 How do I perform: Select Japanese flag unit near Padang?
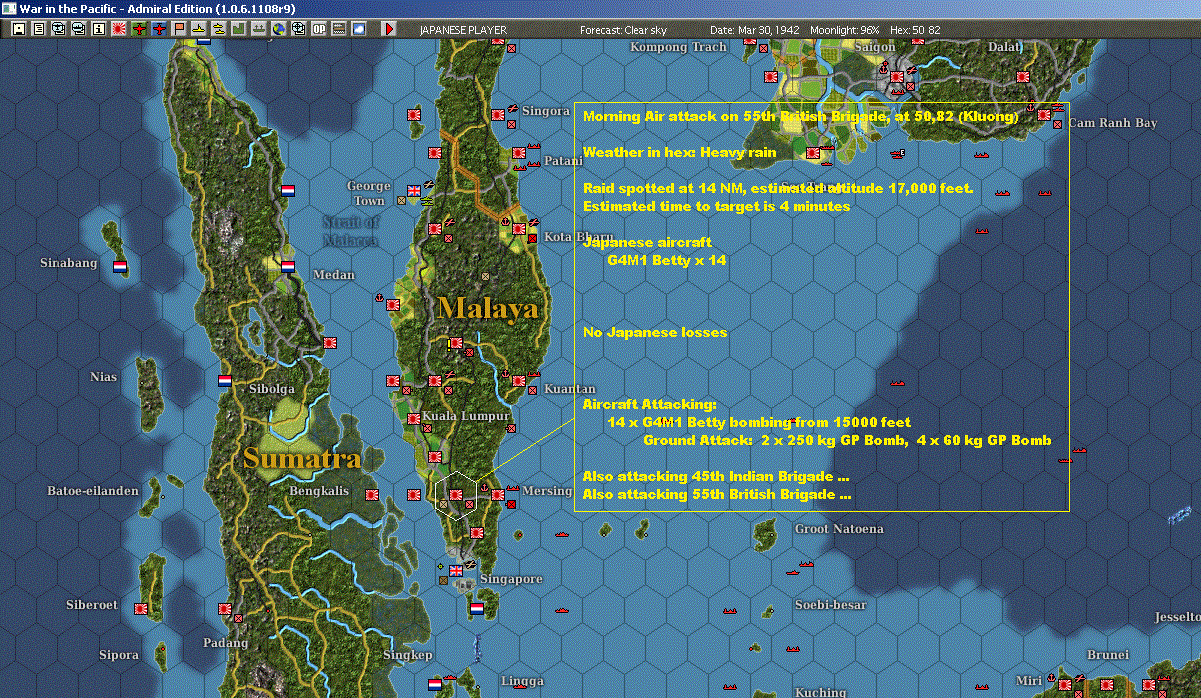pyautogui.click(x=226, y=608)
